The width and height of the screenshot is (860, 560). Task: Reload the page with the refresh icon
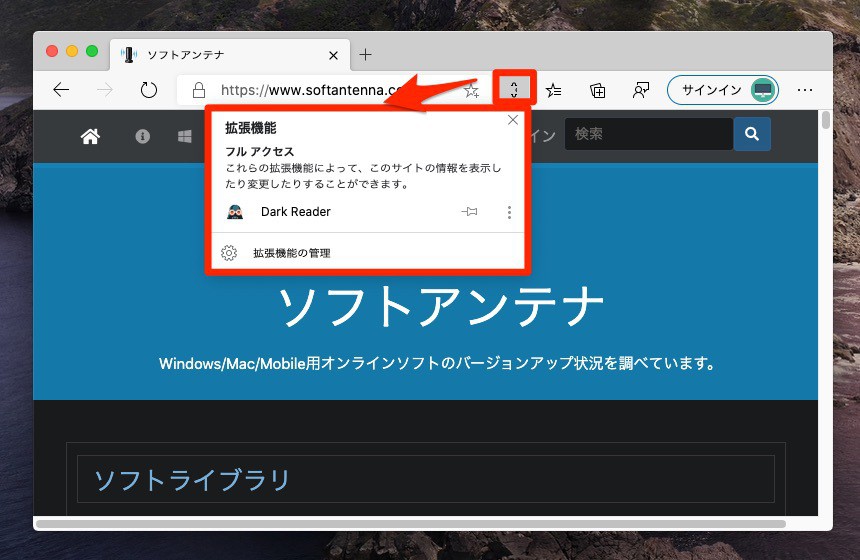pos(149,89)
